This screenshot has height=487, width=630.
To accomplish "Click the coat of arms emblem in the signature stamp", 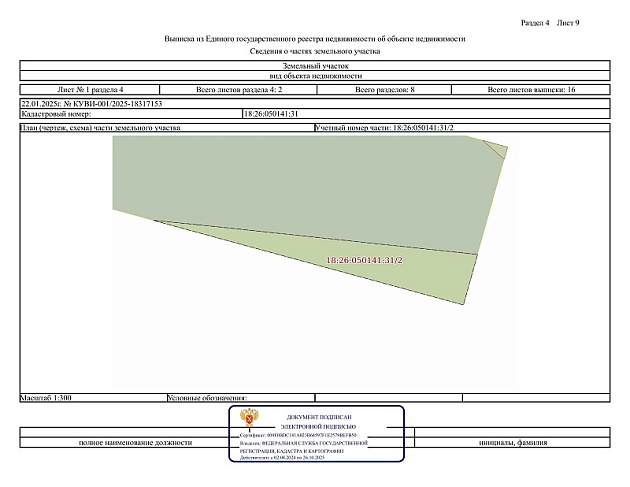I will (x=249, y=419).
